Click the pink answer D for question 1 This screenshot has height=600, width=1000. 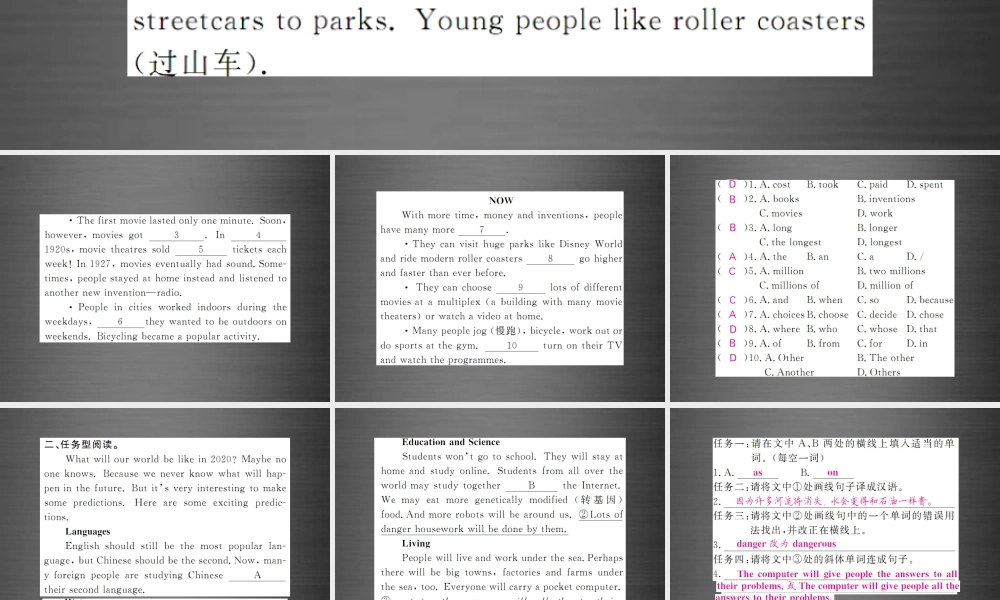click(x=731, y=184)
